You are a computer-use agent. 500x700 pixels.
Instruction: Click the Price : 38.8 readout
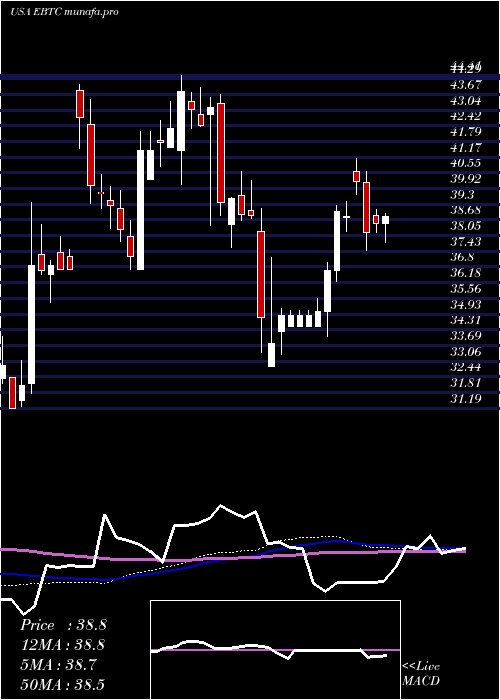point(63,625)
